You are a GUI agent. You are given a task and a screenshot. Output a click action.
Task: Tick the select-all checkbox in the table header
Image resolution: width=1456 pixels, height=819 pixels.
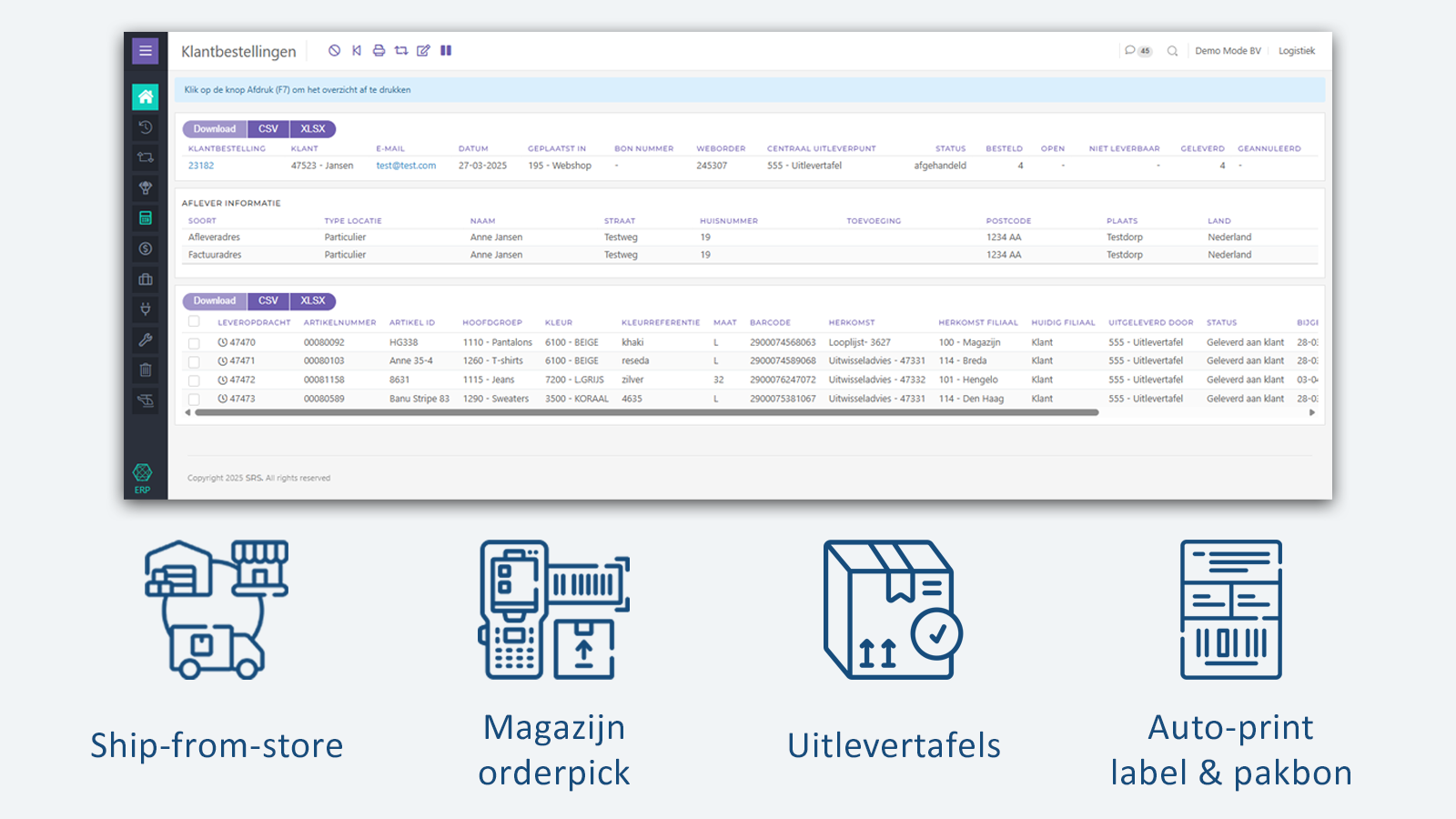pos(194,321)
